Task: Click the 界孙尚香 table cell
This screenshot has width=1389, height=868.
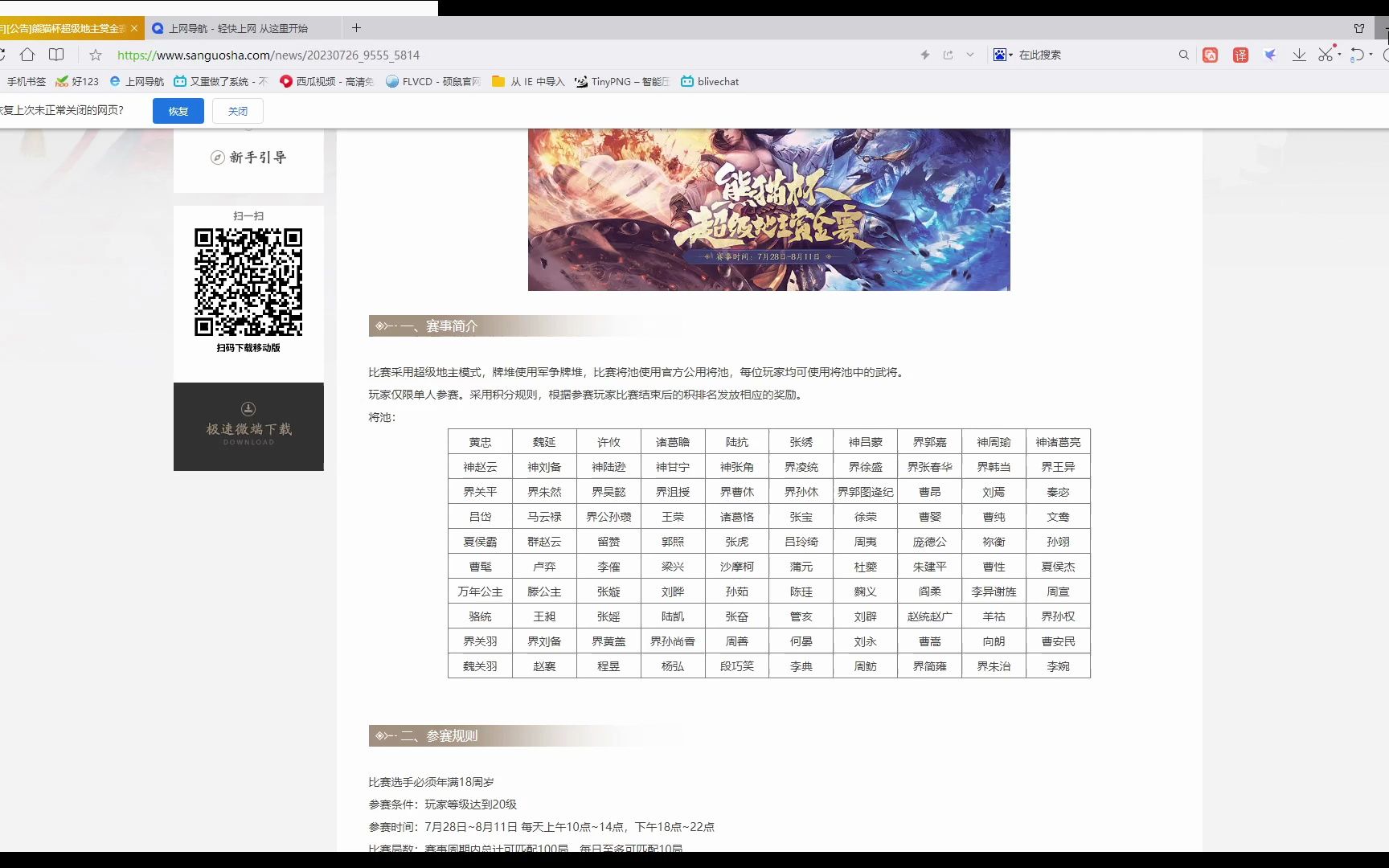Action: pos(673,641)
